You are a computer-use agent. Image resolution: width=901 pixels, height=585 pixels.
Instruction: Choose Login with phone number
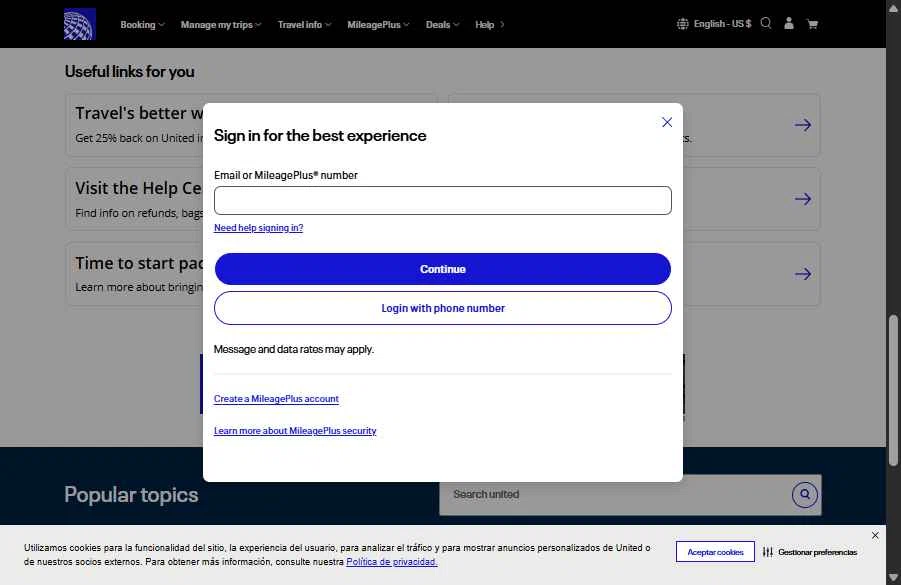click(x=442, y=308)
